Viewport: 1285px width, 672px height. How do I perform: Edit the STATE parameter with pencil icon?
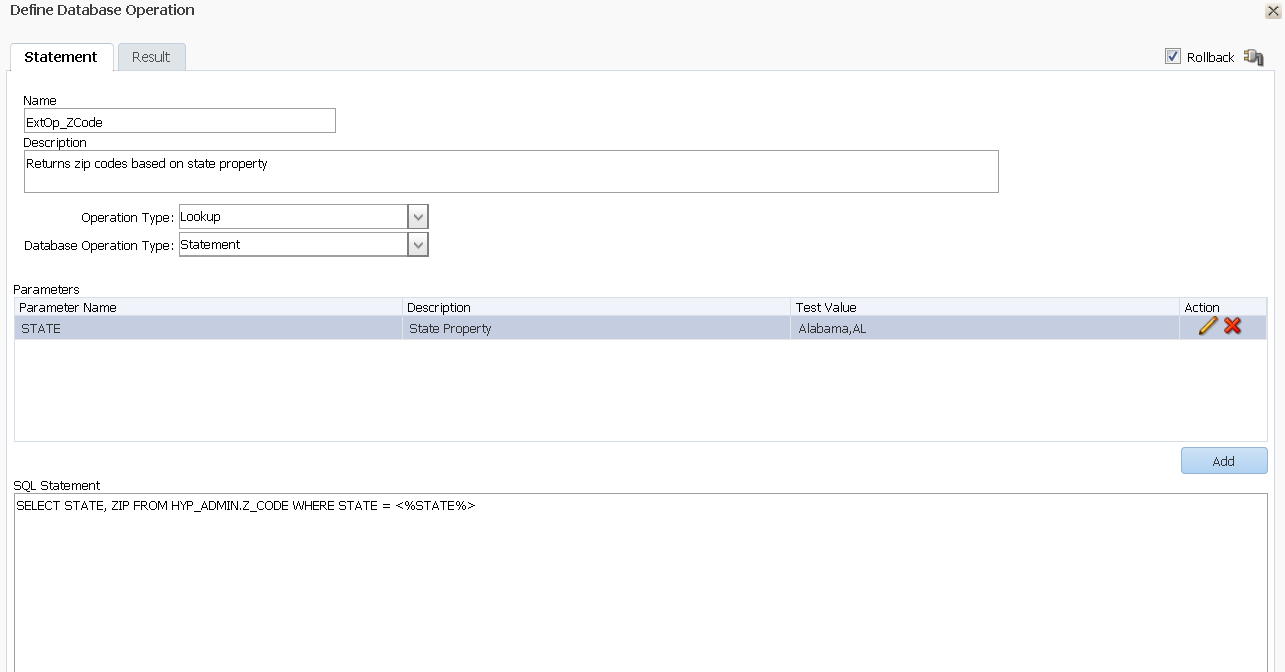[x=1207, y=327]
